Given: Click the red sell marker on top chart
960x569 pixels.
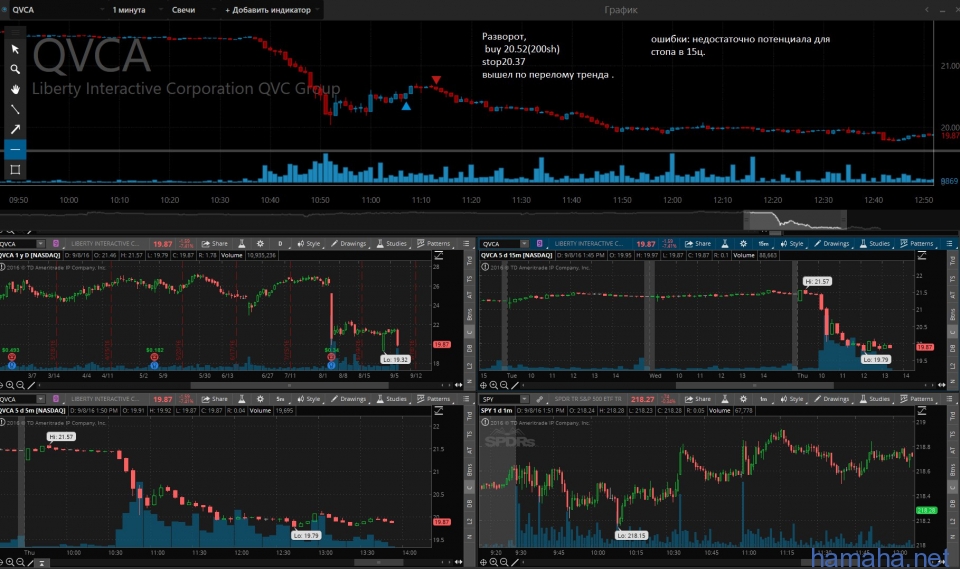Looking at the screenshot, I should pyautogui.click(x=436, y=80).
